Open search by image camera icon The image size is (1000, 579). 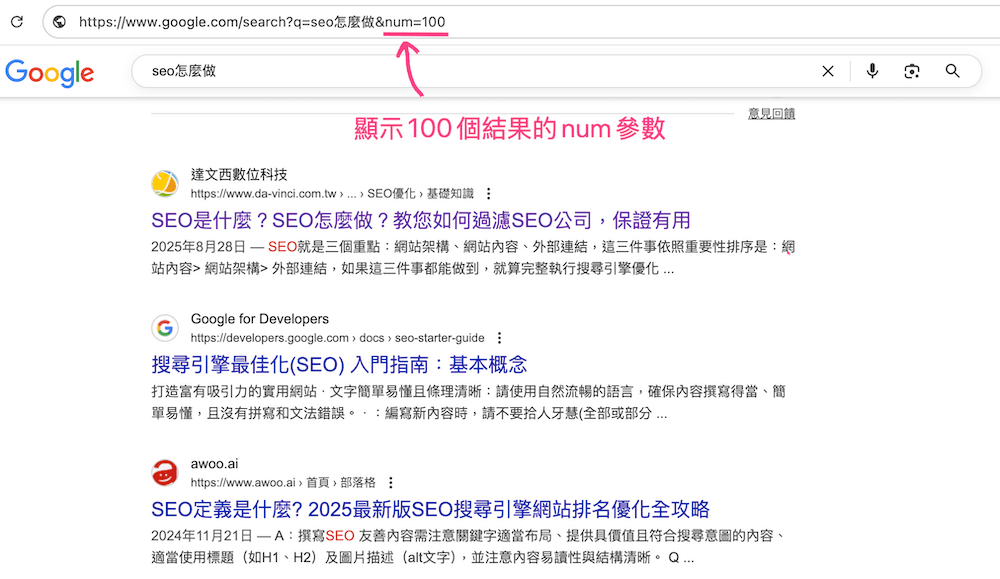[x=911, y=71]
